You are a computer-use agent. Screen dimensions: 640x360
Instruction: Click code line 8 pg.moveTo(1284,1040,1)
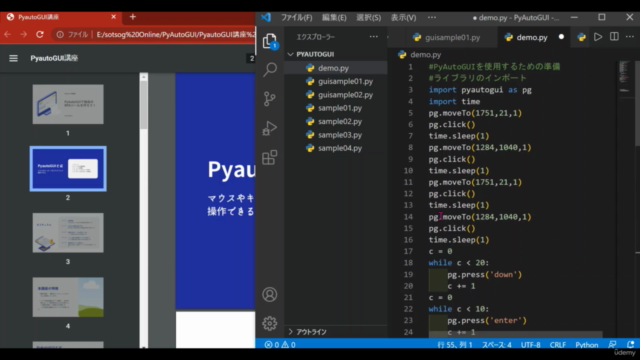tap(480, 147)
